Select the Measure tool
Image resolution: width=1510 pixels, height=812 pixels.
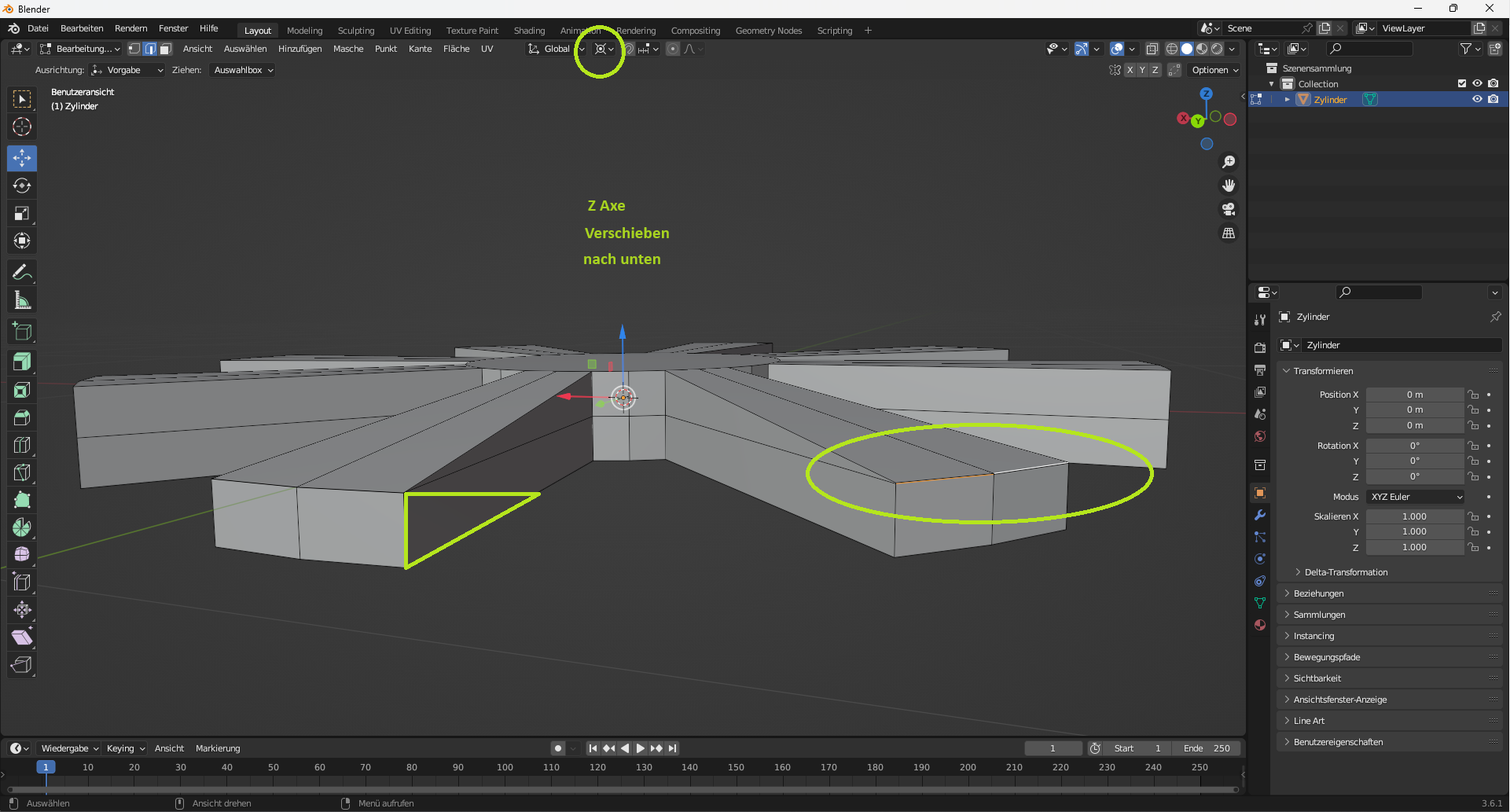click(x=22, y=299)
